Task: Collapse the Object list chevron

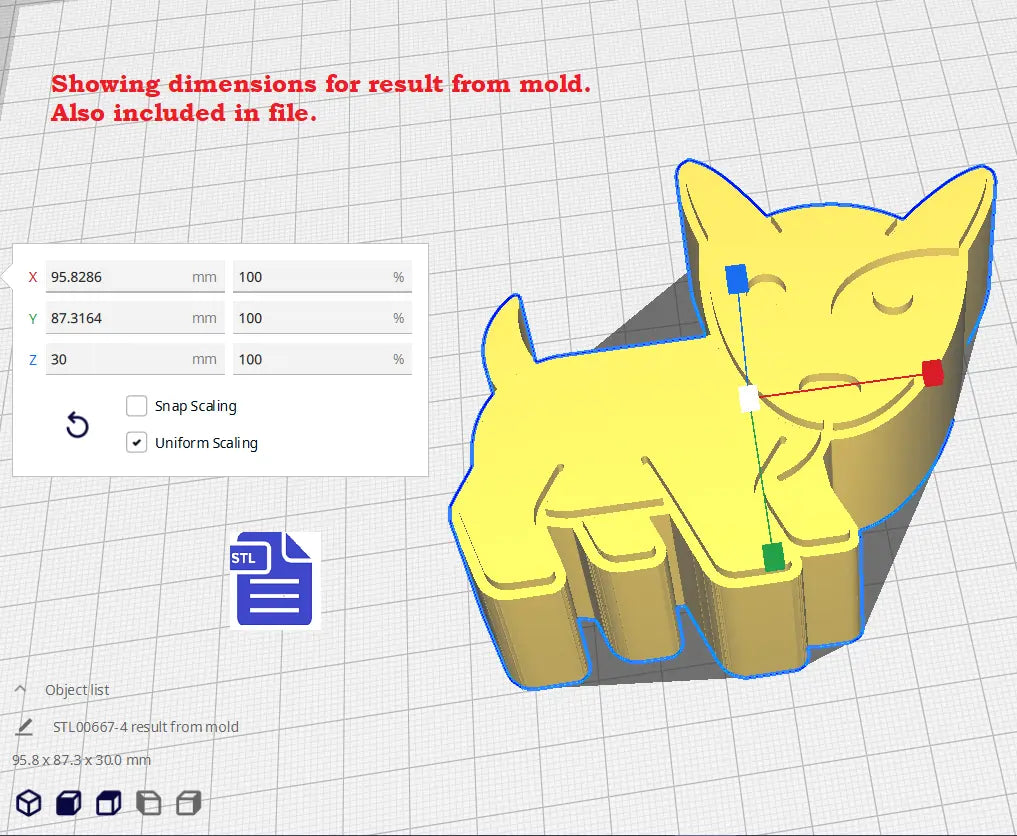Action: point(20,690)
